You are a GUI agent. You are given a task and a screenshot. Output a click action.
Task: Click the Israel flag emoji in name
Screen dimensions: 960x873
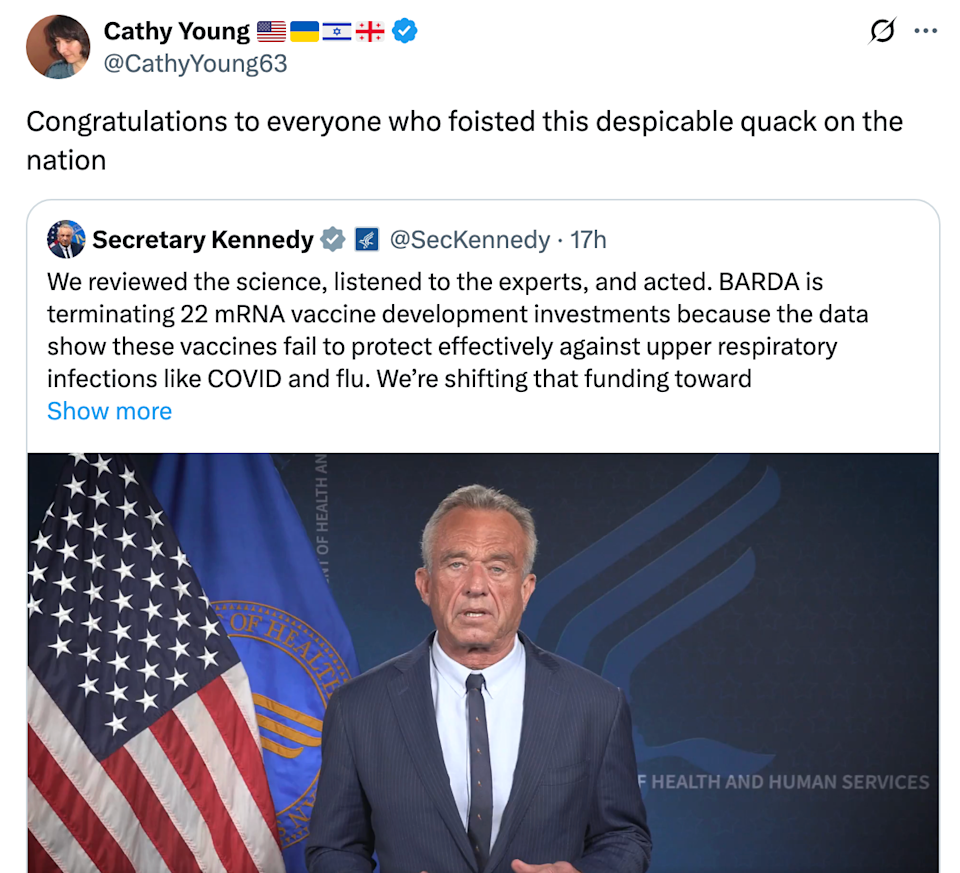[x=337, y=32]
